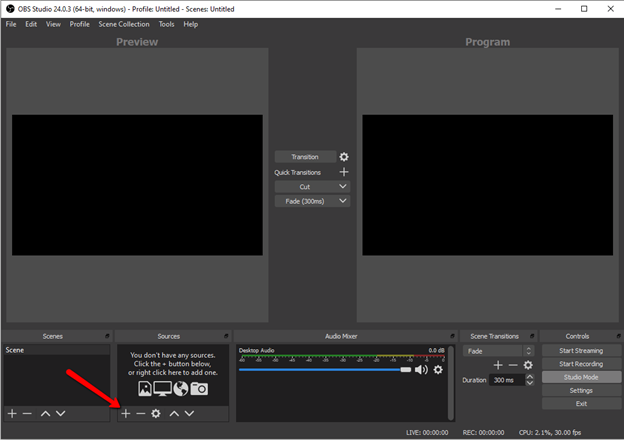Undock the Controls panel with its float icon
The height and width of the screenshot is (440, 624).
click(618, 336)
